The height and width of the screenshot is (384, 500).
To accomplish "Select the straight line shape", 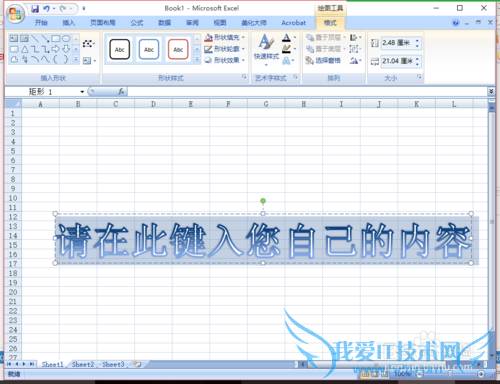I will tap(35, 38).
